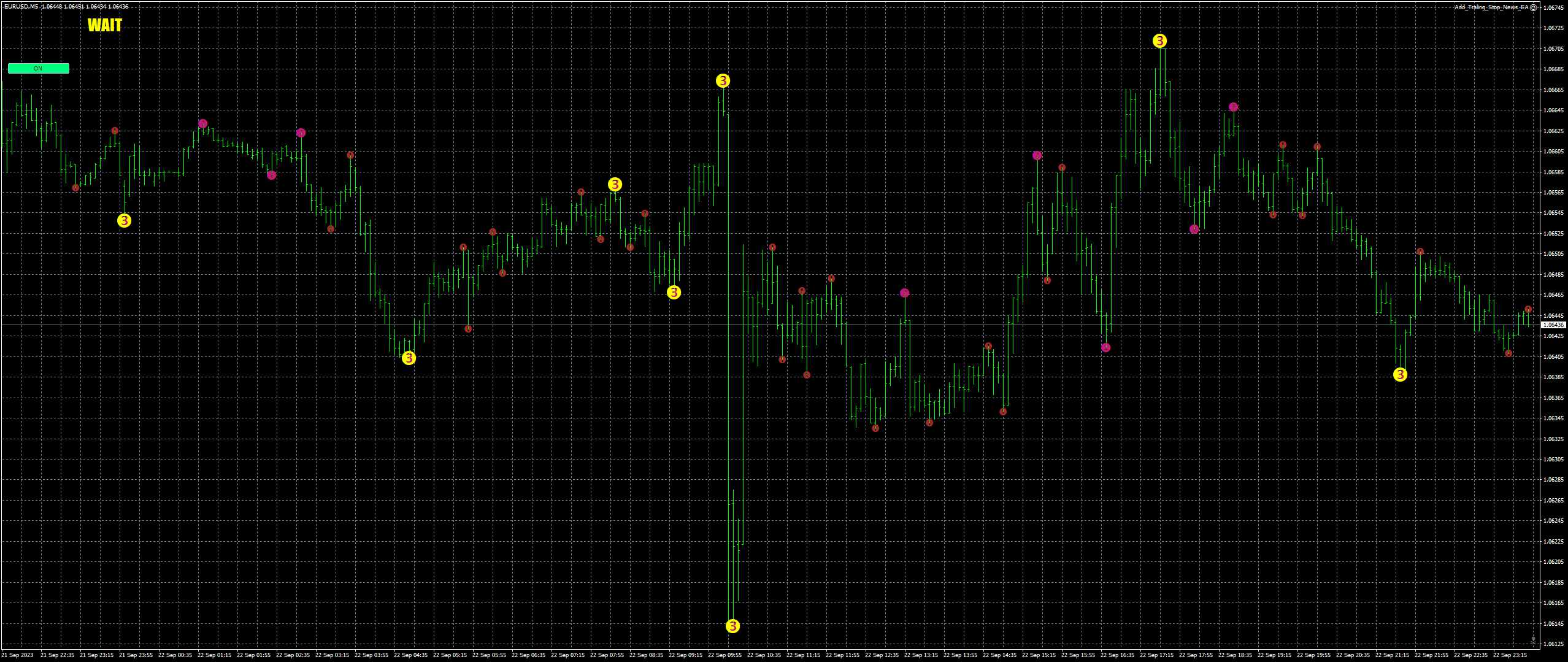Click red marker at low near 05:15

click(x=468, y=329)
